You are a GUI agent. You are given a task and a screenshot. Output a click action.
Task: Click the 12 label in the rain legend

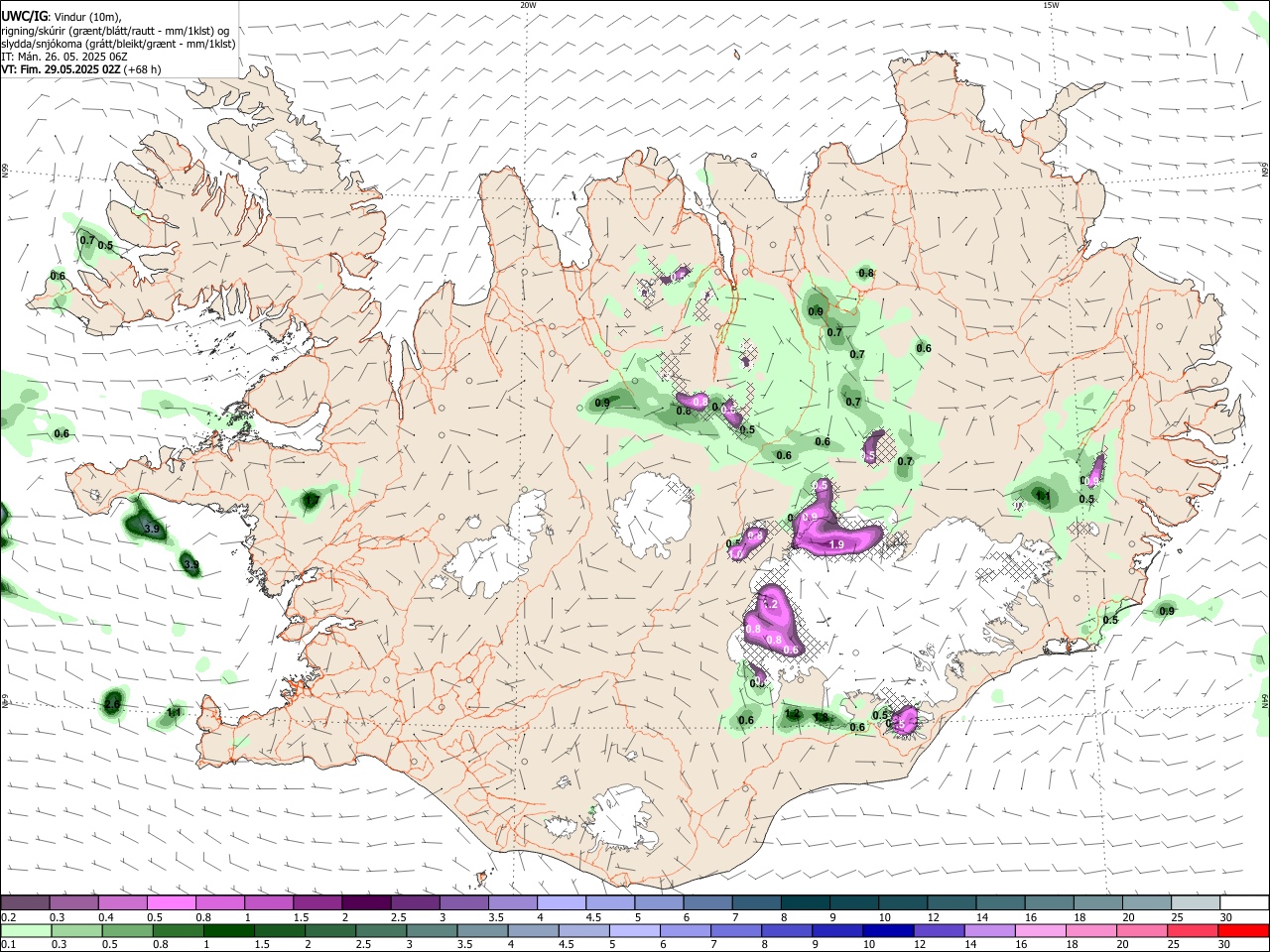coord(921,944)
